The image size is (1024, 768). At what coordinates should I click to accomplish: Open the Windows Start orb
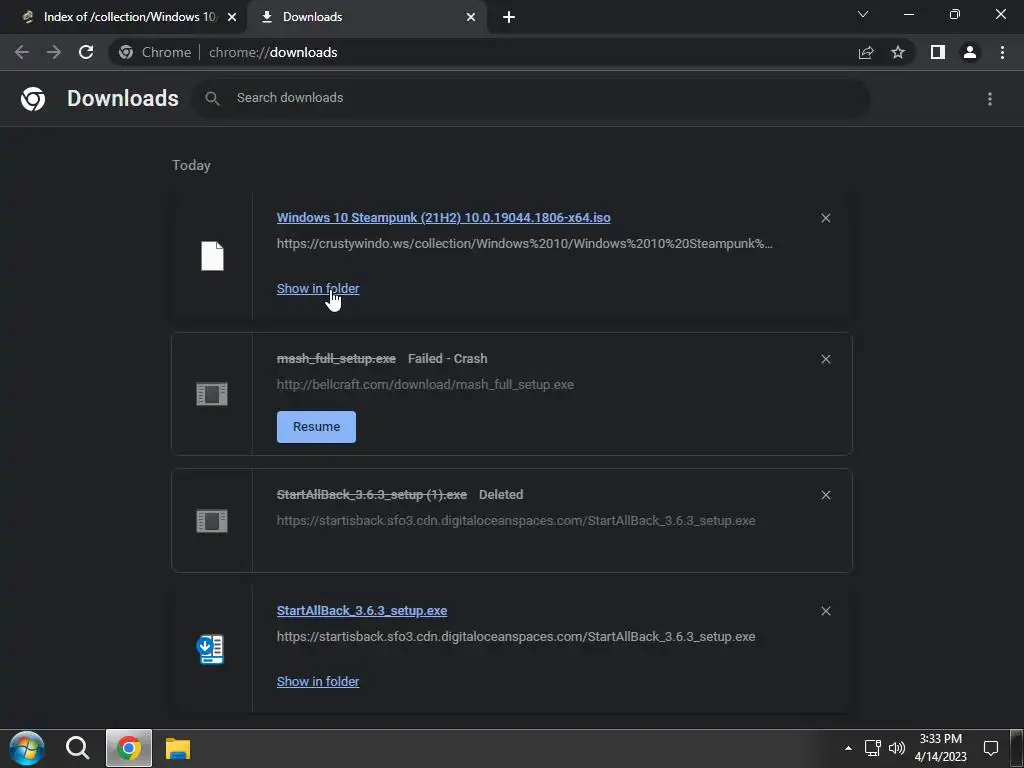click(x=27, y=748)
